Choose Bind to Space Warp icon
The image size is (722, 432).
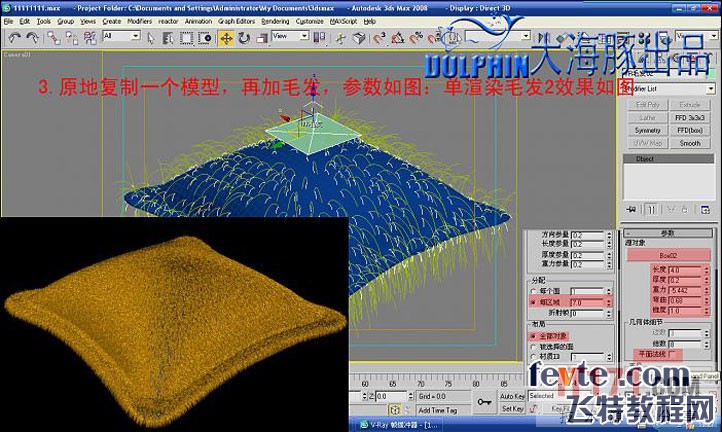point(90,38)
